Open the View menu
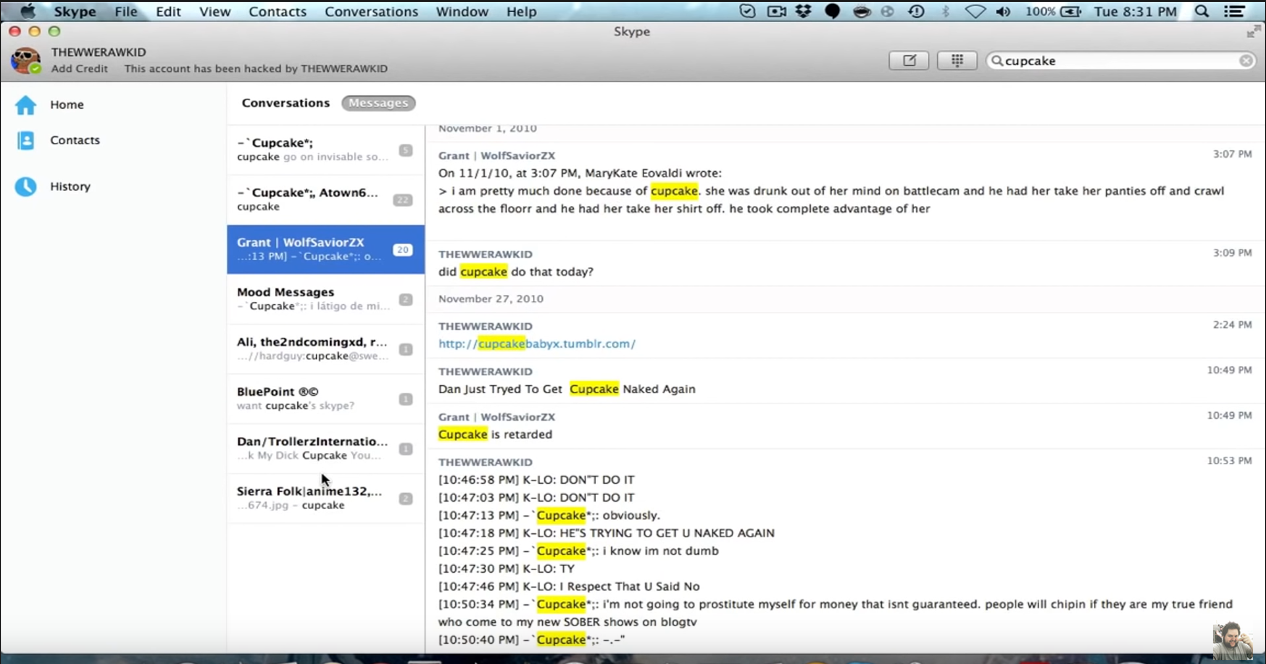This screenshot has width=1266, height=664. click(x=215, y=12)
